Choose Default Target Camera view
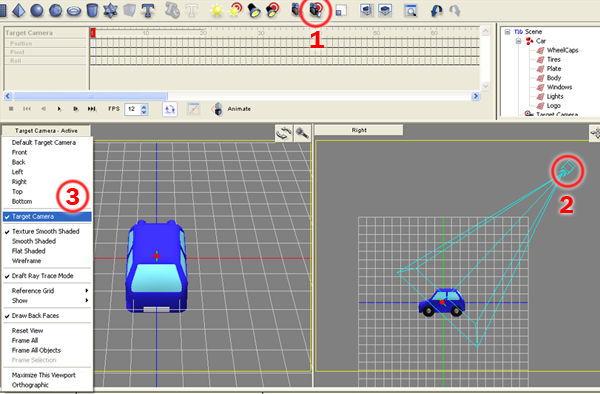Screen dimensions: 600x394 point(47,142)
